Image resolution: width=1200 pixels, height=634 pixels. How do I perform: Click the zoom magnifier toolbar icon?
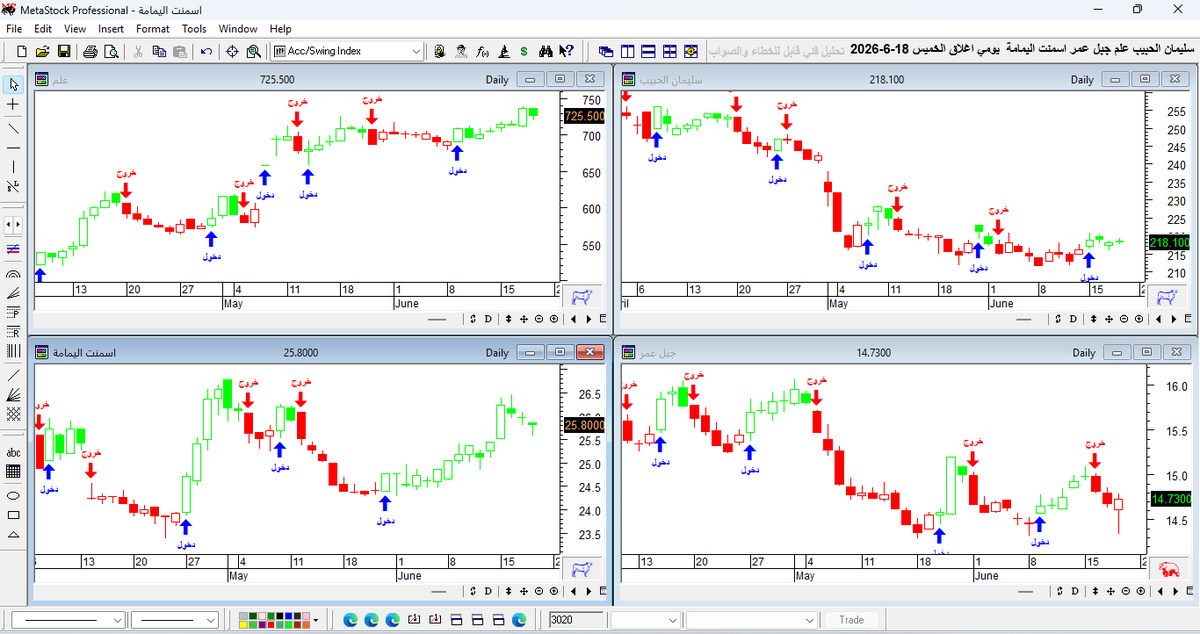[253, 51]
